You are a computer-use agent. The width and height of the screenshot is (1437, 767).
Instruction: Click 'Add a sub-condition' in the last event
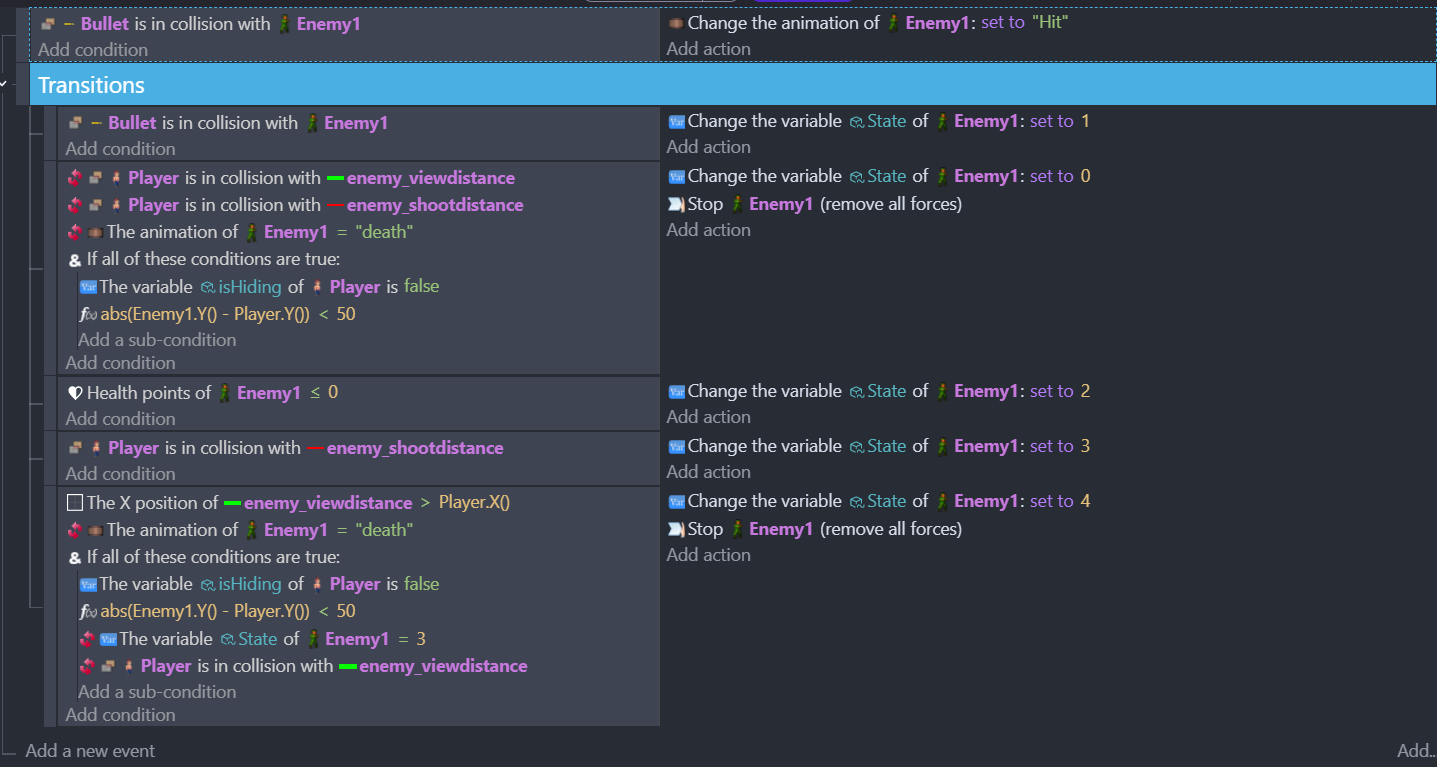pos(157,692)
